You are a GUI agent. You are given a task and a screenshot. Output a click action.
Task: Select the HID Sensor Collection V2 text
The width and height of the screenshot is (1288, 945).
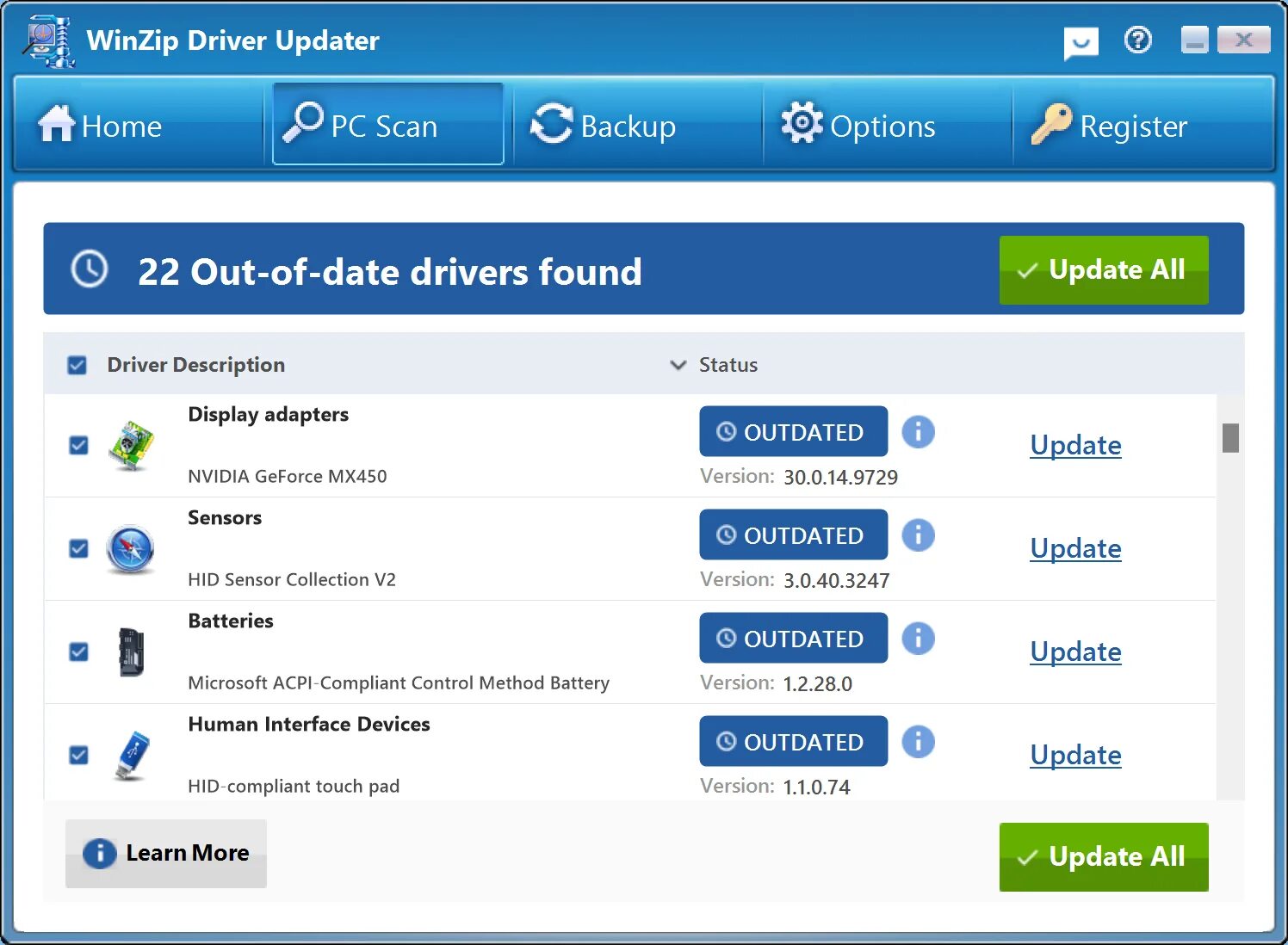click(292, 579)
